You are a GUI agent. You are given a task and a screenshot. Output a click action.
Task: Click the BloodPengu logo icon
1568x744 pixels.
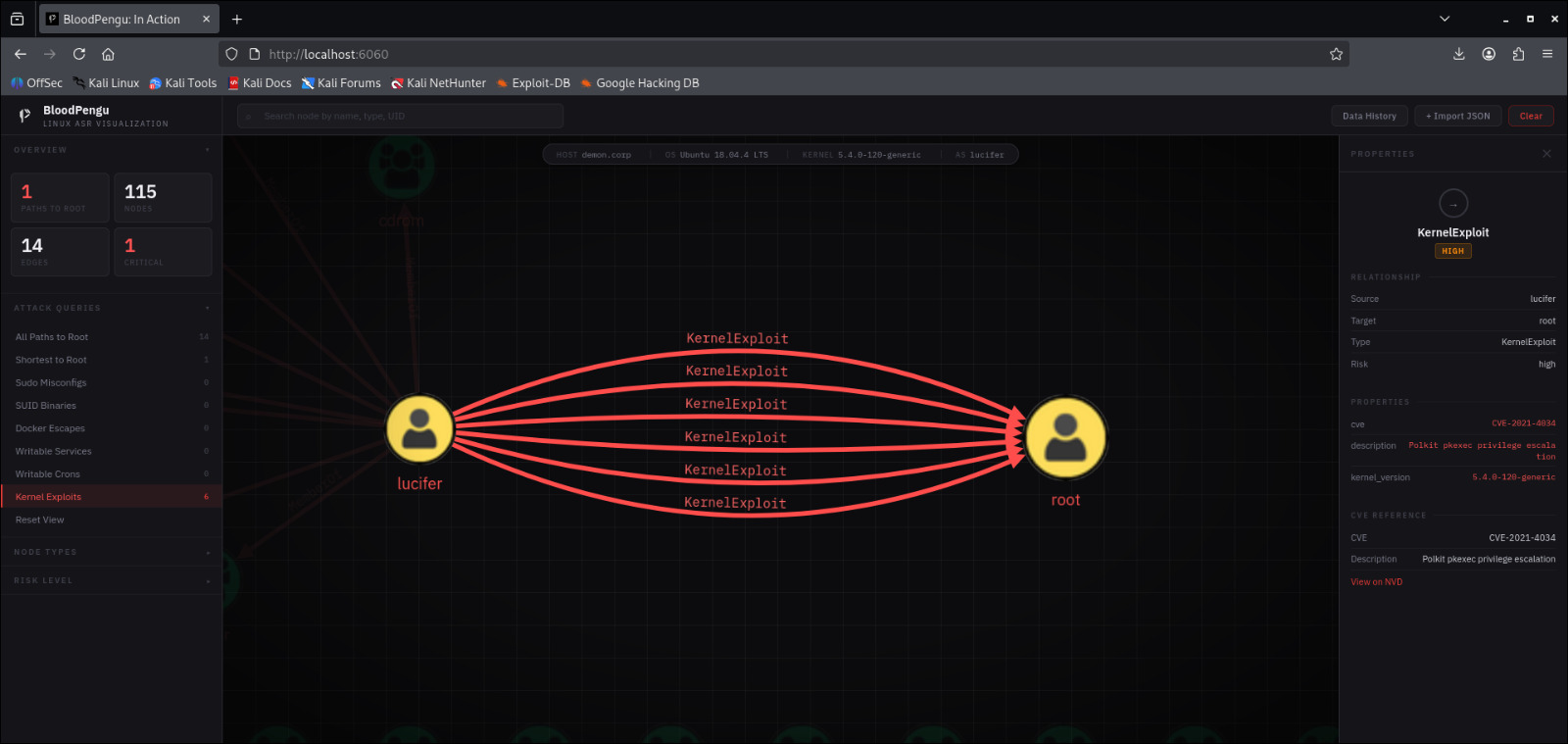(x=24, y=116)
